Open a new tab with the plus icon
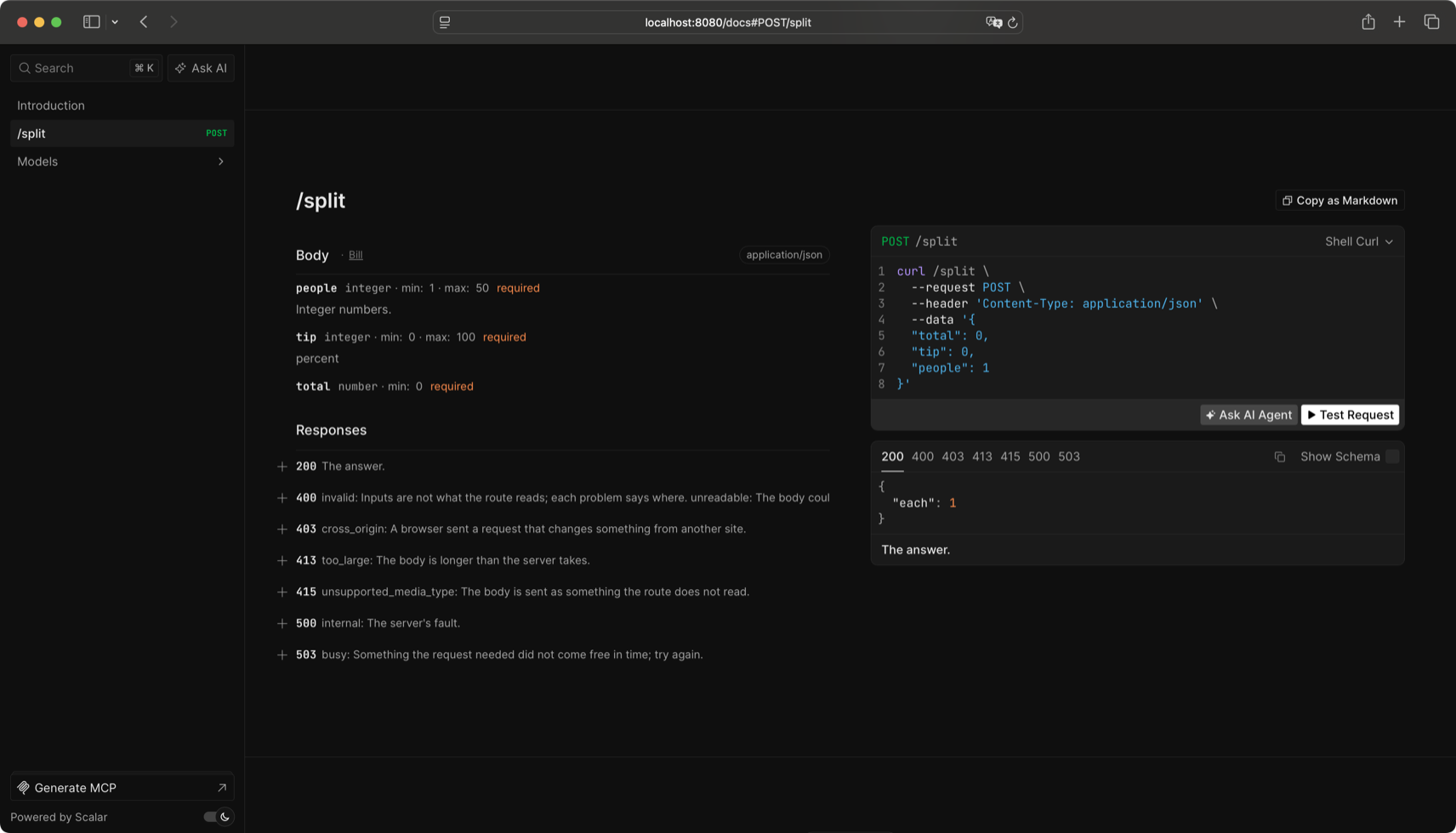 click(1399, 22)
